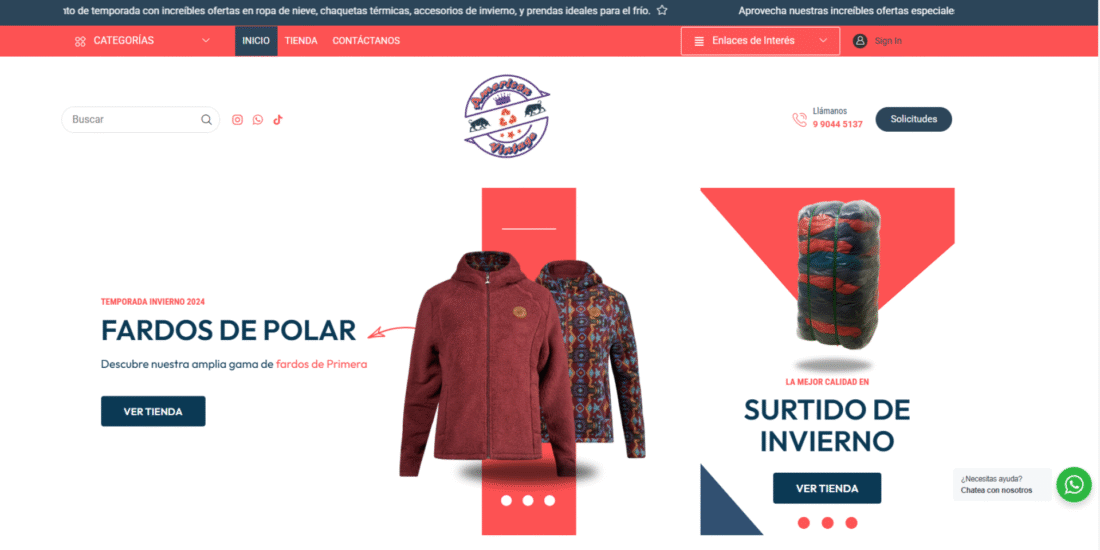
Task: Open the green WhatsApp chat bubble
Action: (1074, 484)
